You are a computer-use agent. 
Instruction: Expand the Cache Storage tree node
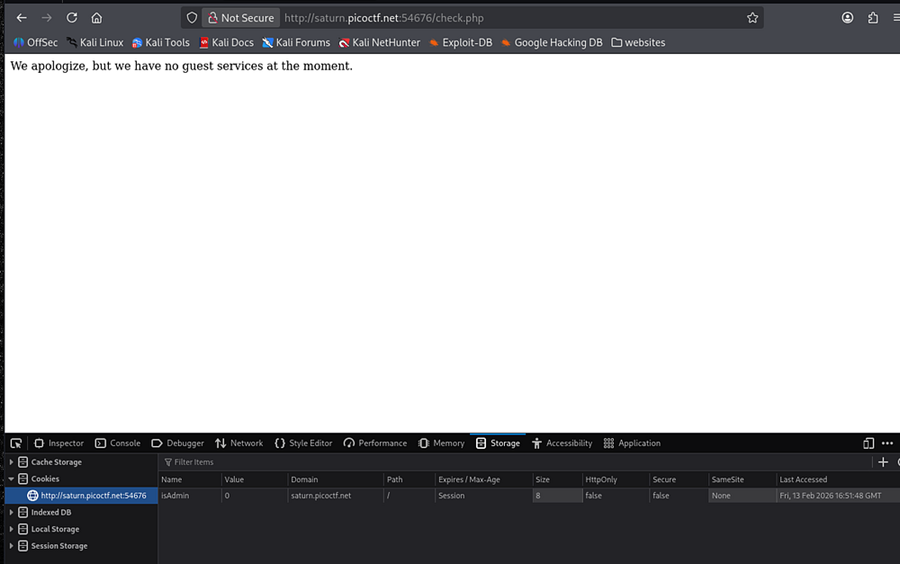pos(12,462)
